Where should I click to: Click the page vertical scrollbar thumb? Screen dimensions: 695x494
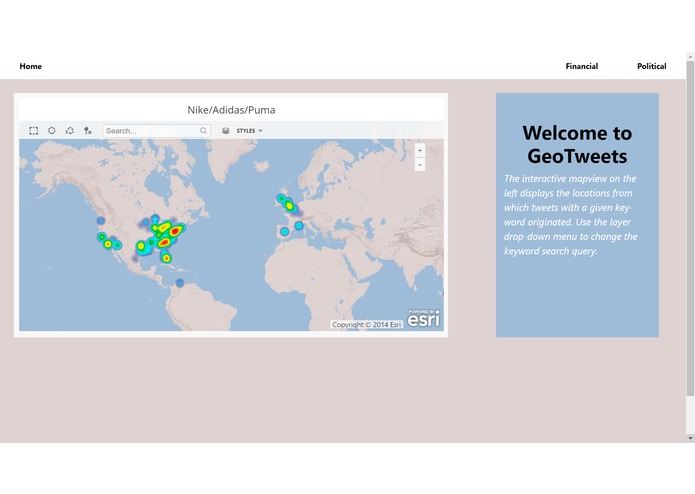(690, 228)
